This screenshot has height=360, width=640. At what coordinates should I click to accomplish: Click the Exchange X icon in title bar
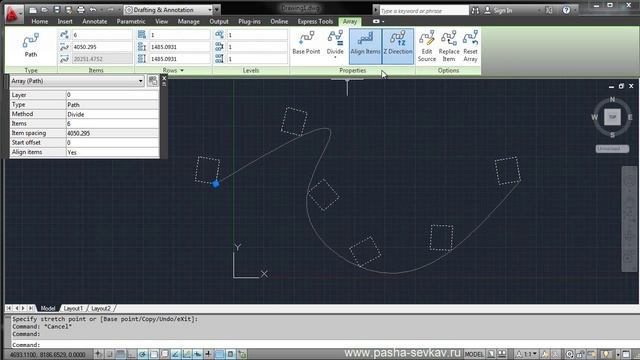coord(549,10)
